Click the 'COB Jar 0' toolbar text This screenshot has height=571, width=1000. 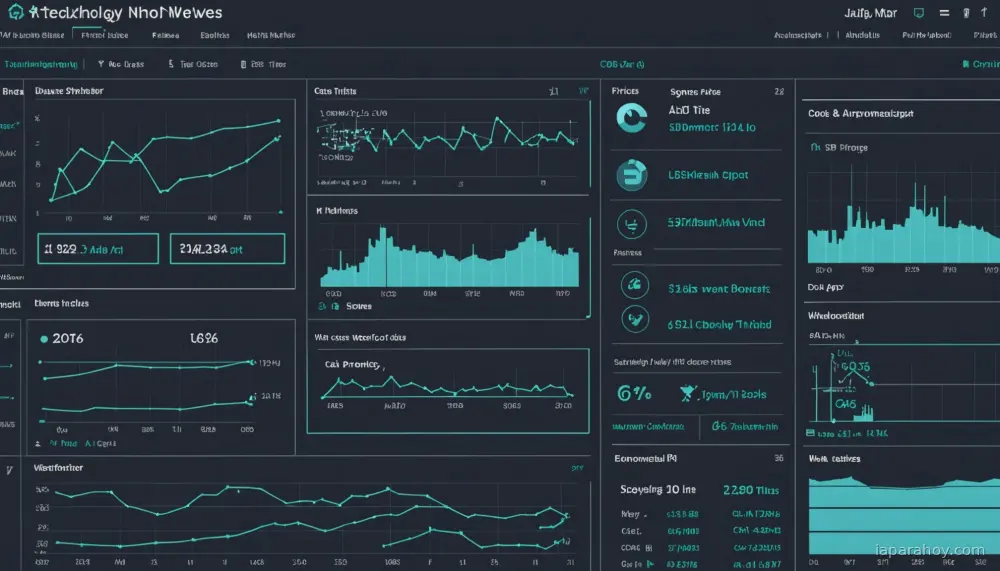pyautogui.click(x=622, y=64)
